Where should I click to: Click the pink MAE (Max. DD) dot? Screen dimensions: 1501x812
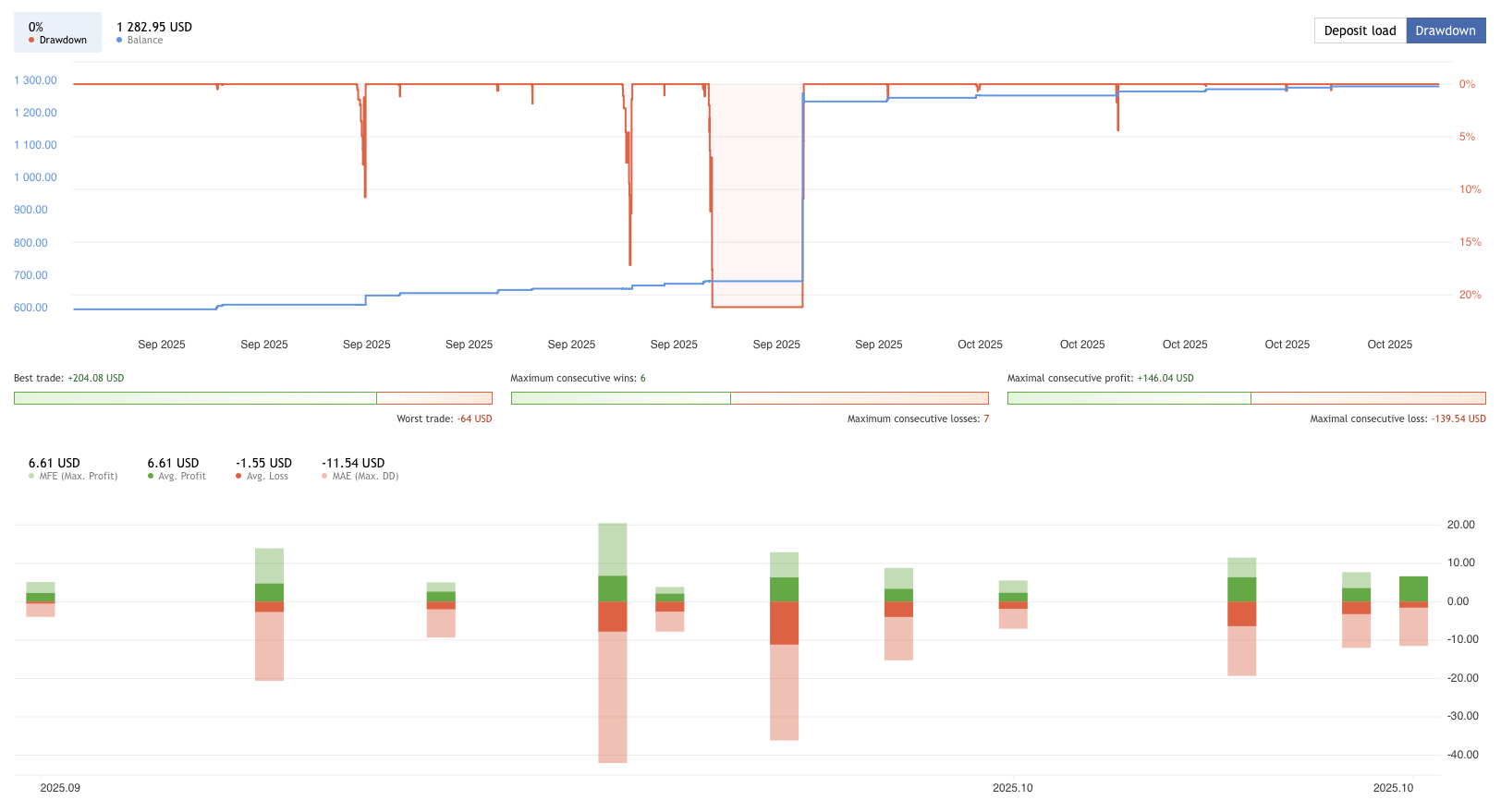pyautogui.click(x=324, y=477)
